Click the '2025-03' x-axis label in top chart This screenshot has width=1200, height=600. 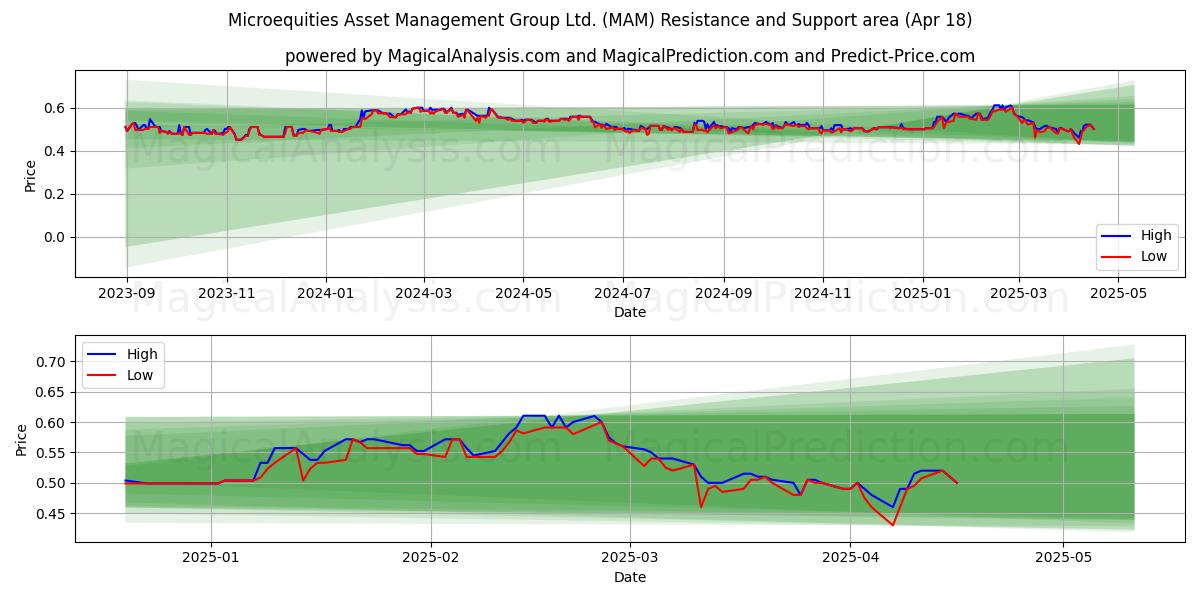[x=1019, y=294]
